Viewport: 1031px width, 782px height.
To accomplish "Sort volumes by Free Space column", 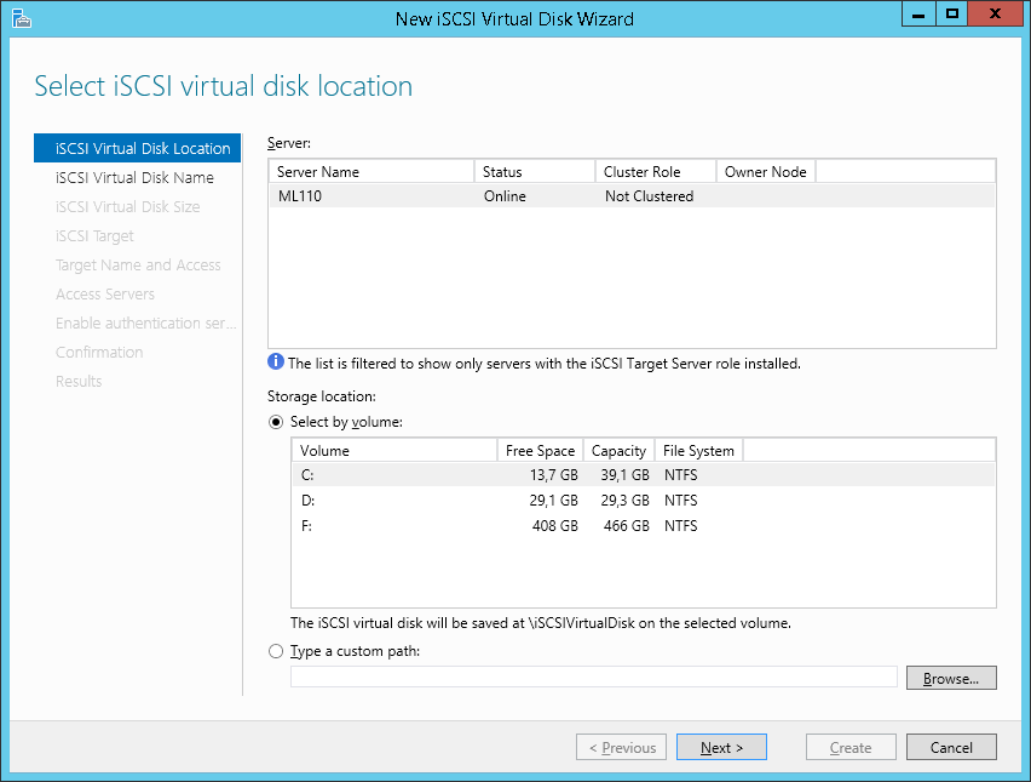I will coord(540,451).
